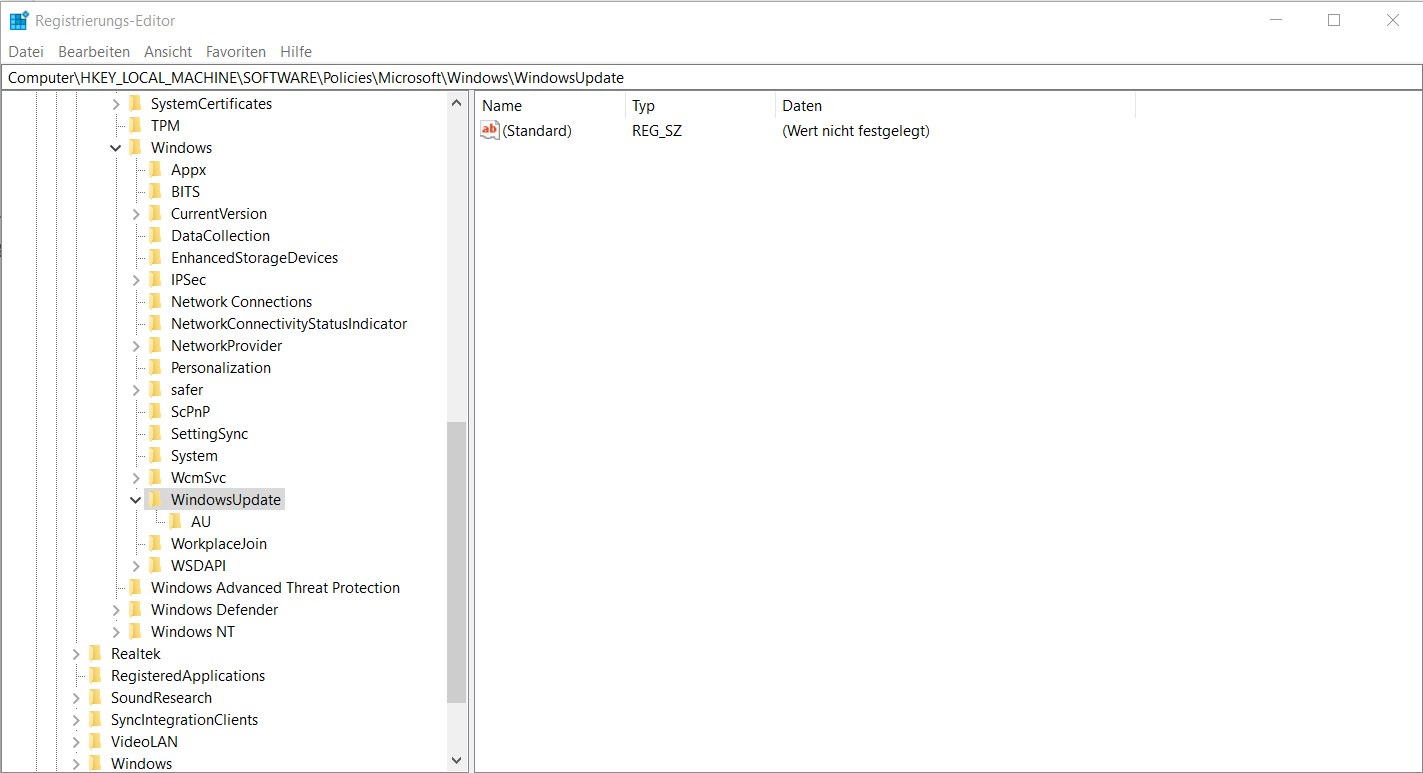Expand the SyncIntegrationClients key
1423x773 pixels.
[x=76, y=720]
